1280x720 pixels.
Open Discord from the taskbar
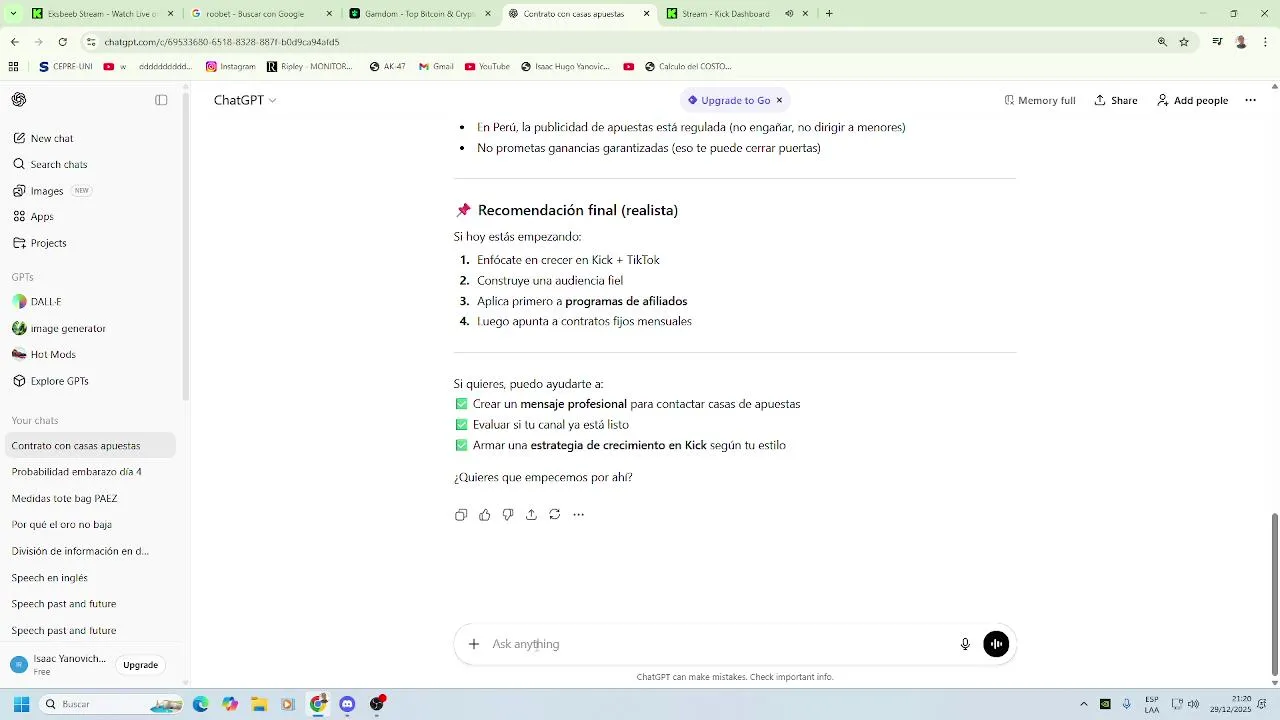tap(347, 704)
